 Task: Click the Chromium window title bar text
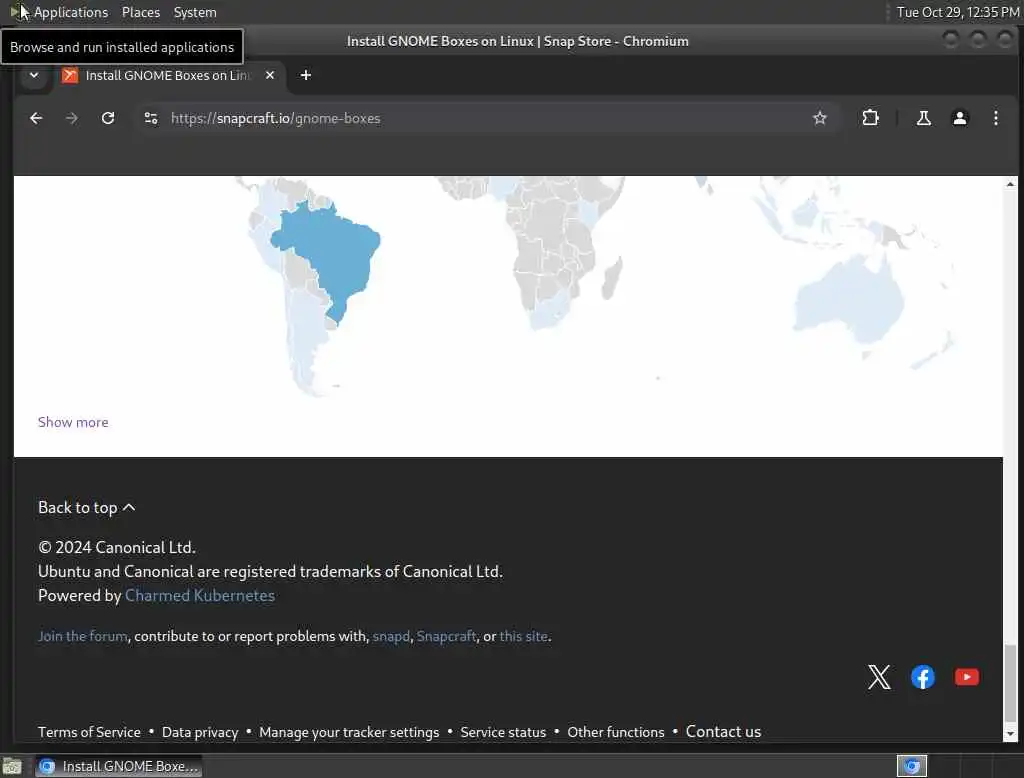pos(517,41)
